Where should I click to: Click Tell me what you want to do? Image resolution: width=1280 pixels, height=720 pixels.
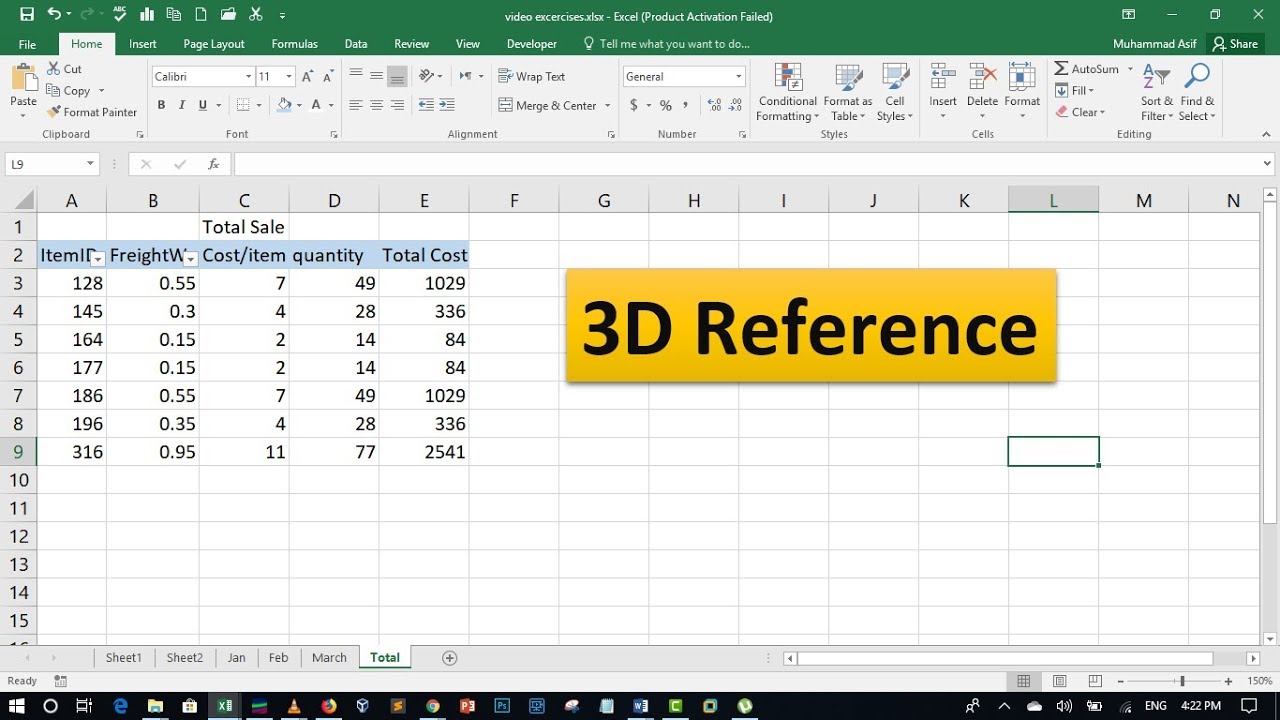[x=674, y=44]
